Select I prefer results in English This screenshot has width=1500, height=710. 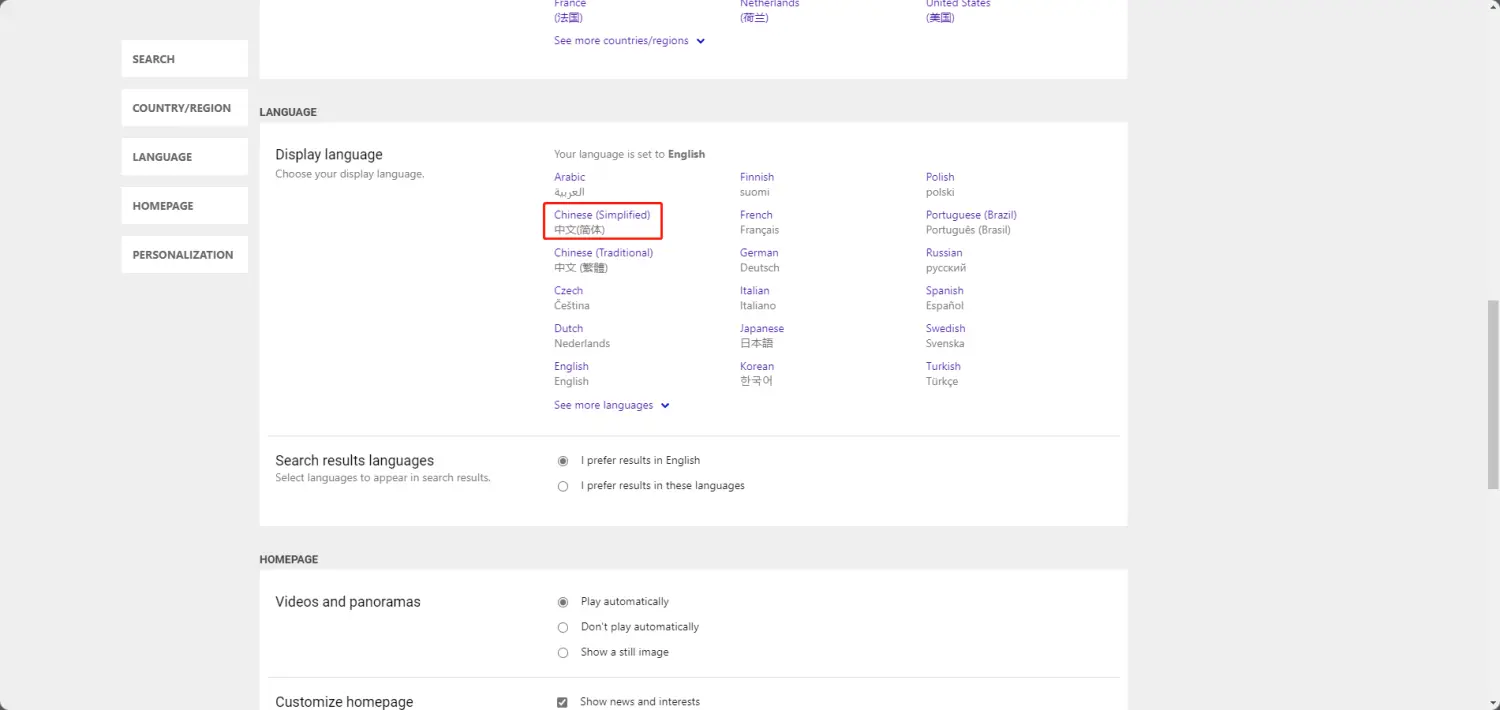coord(563,461)
